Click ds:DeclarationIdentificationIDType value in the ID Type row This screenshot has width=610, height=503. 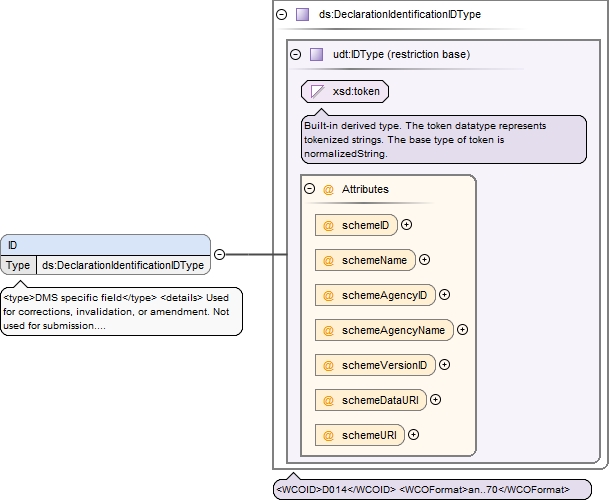click(x=123, y=265)
